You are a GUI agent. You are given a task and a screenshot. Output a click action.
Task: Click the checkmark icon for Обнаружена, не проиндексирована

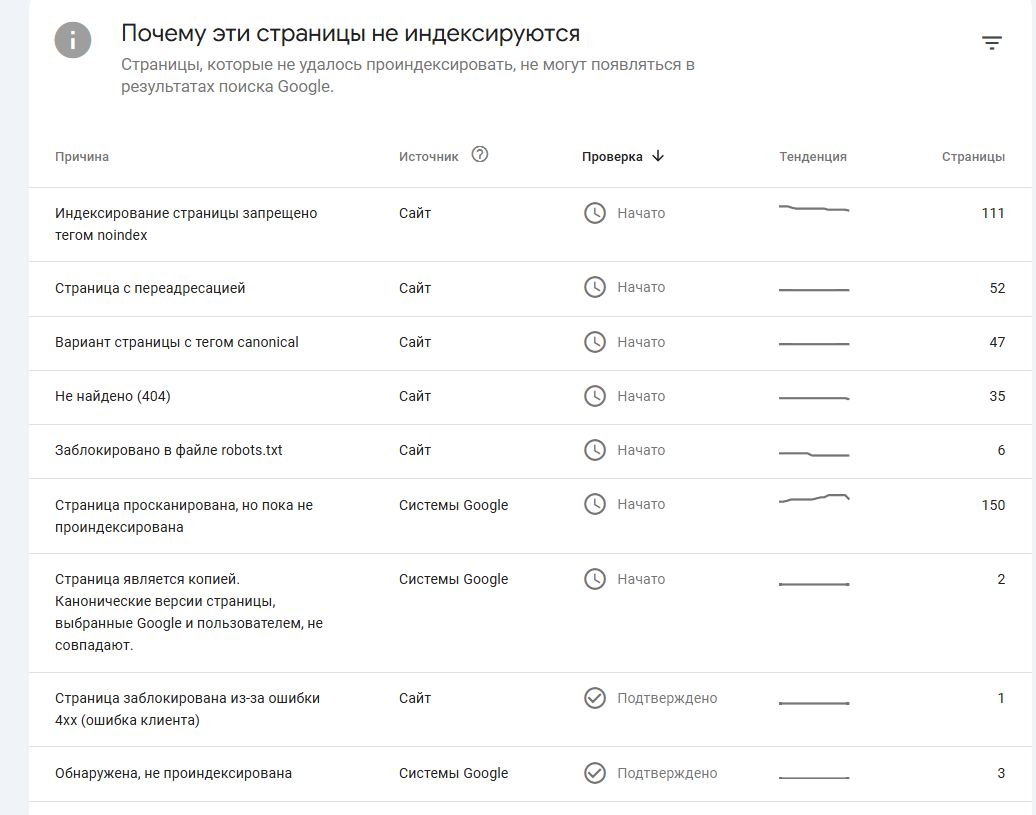pos(595,773)
